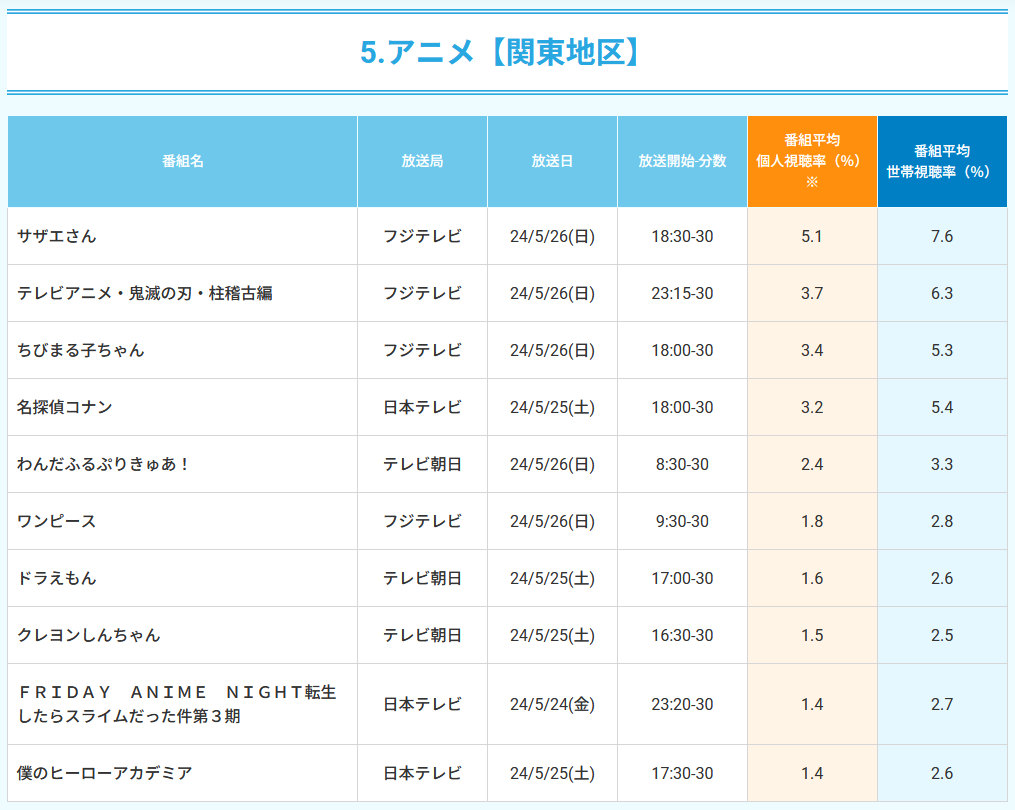Click the 鬼滅の刃・柱稽古編 program row title
Viewport: 1015px width, 810px height.
click(145, 293)
